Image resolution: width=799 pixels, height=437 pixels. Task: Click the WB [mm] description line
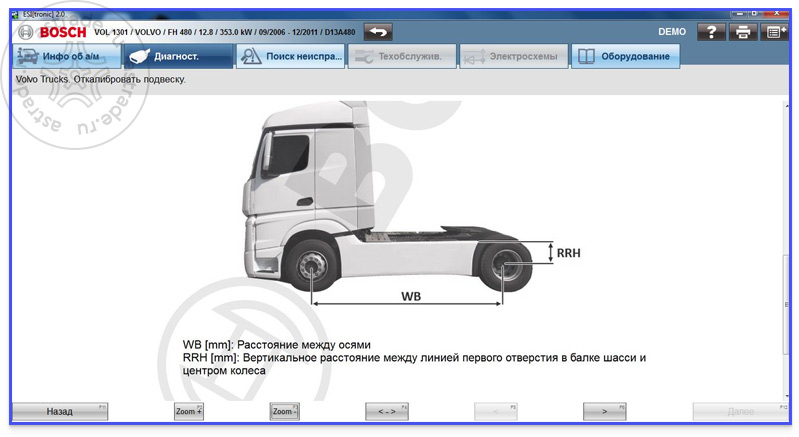tap(277, 345)
